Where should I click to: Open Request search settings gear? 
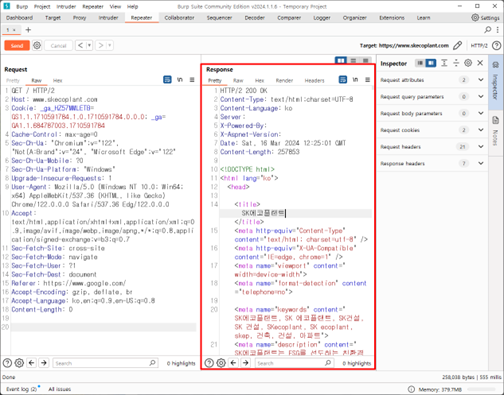pyautogui.click(x=19, y=363)
